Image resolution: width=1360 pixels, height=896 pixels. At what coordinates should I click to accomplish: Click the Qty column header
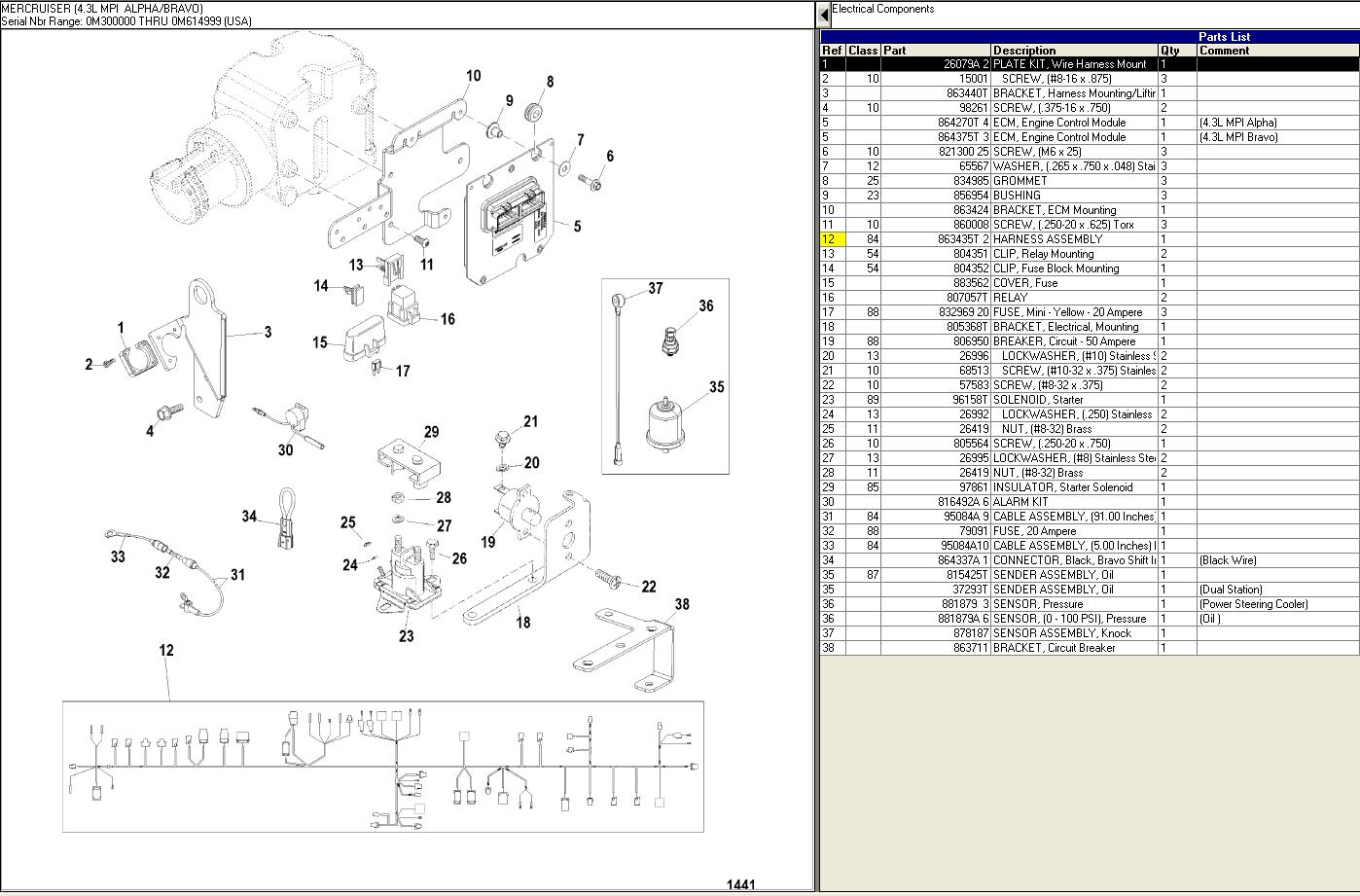coord(1177,51)
